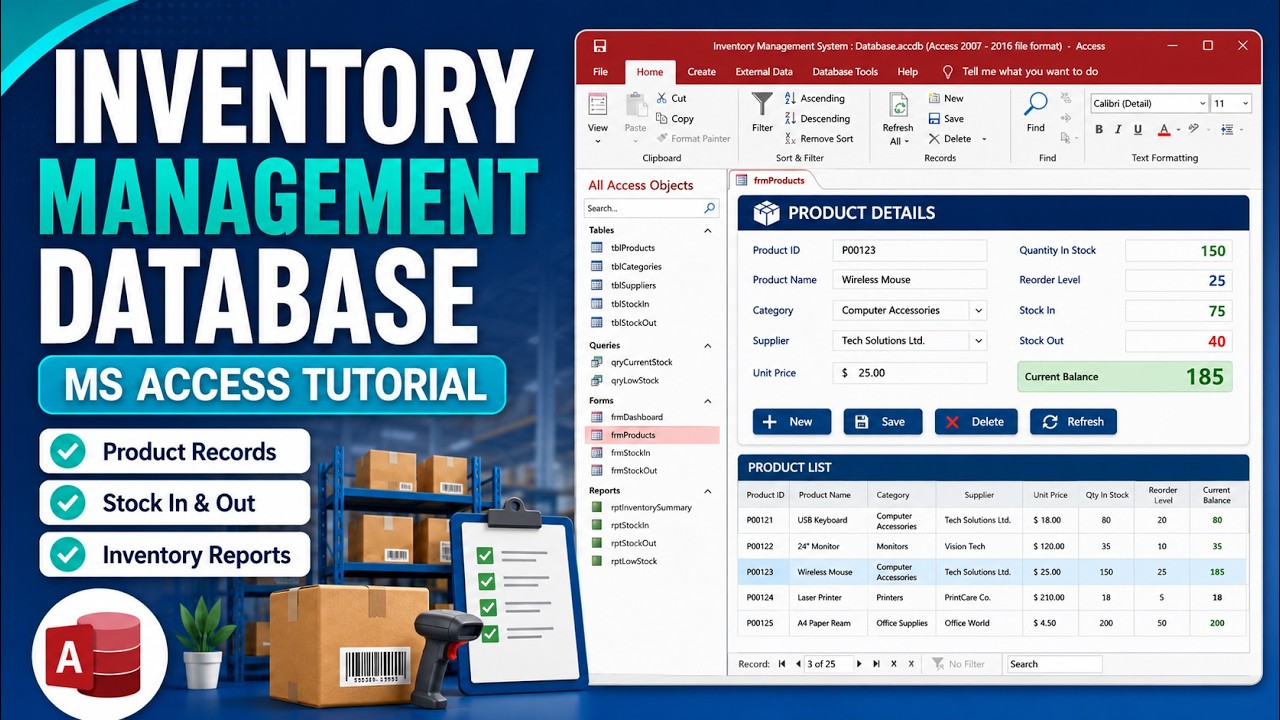Open the Category combo box dropdown arrow

click(x=978, y=311)
